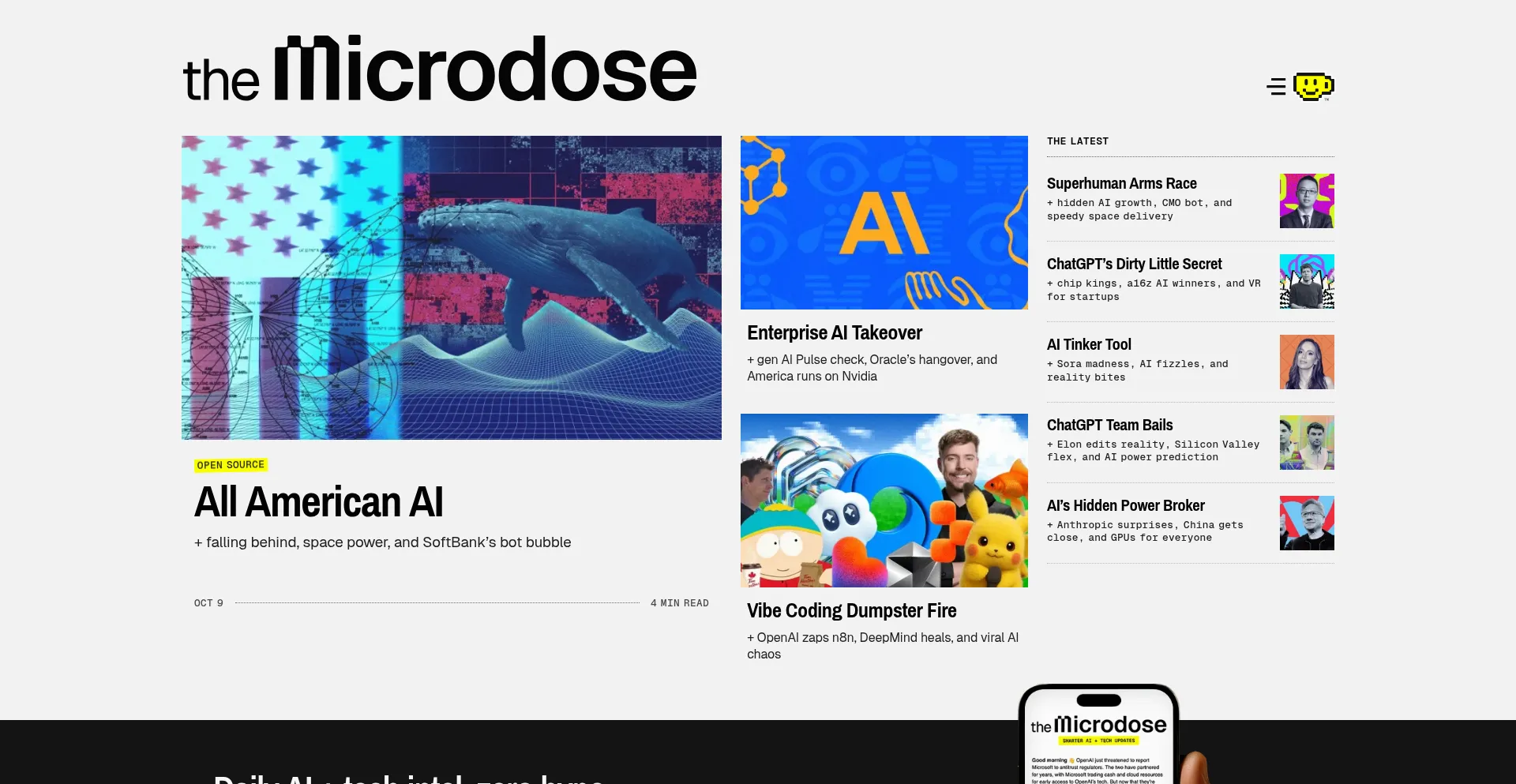This screenshot has height=784, width=1516.
Task: Open the hamburger menu icon
Action: (1275, 86)
